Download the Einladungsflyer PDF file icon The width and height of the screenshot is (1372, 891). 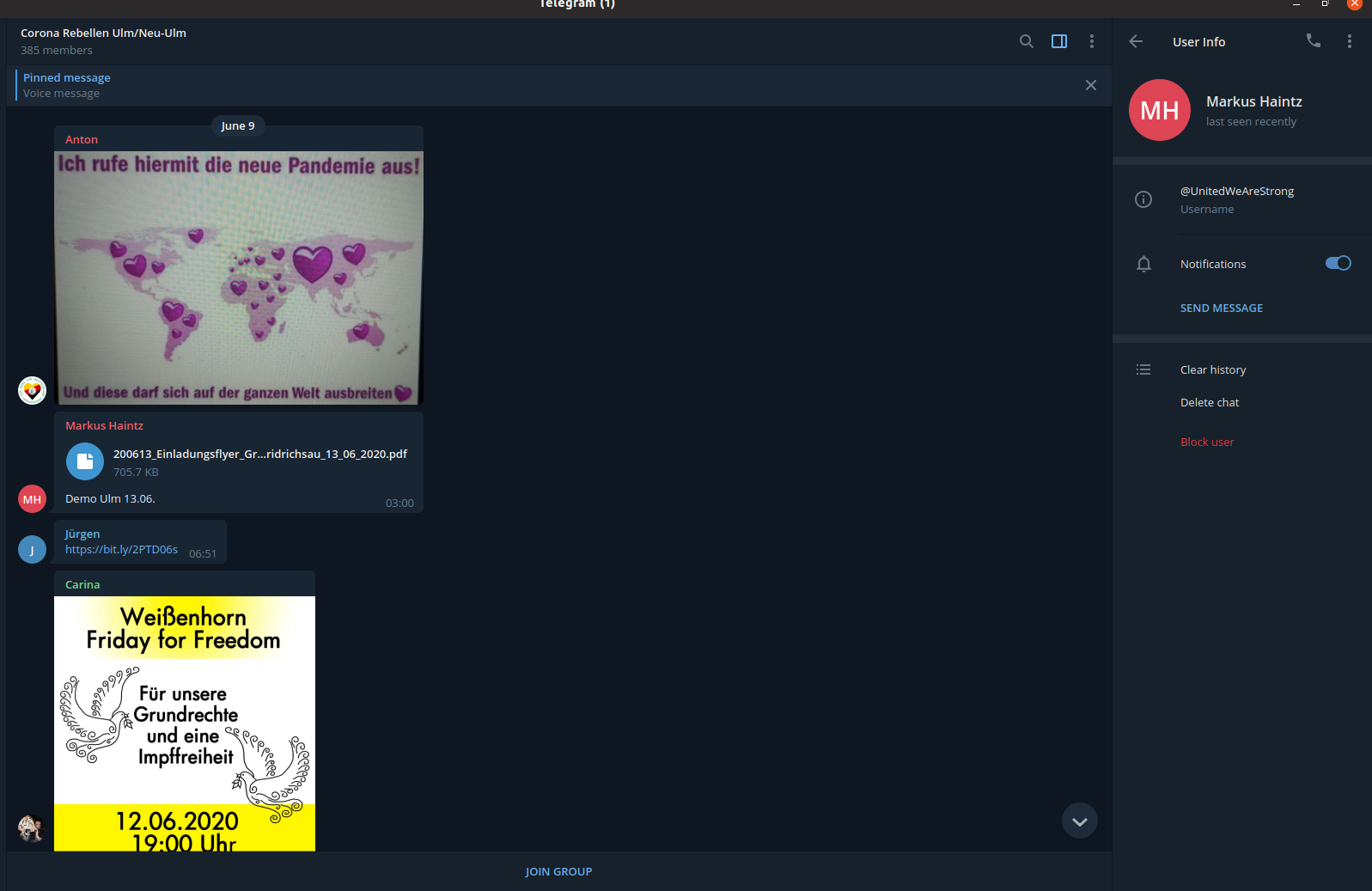click(85, 461)
